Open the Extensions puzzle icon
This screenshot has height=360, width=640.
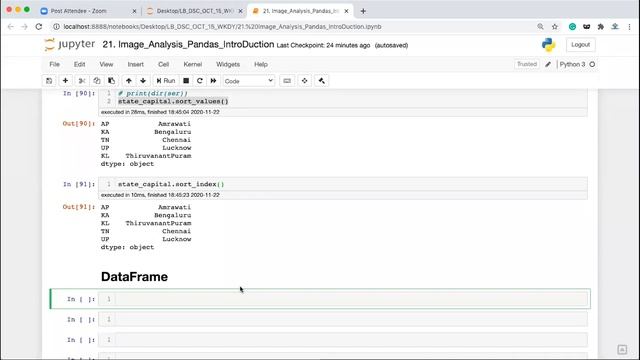coord(600,27)
